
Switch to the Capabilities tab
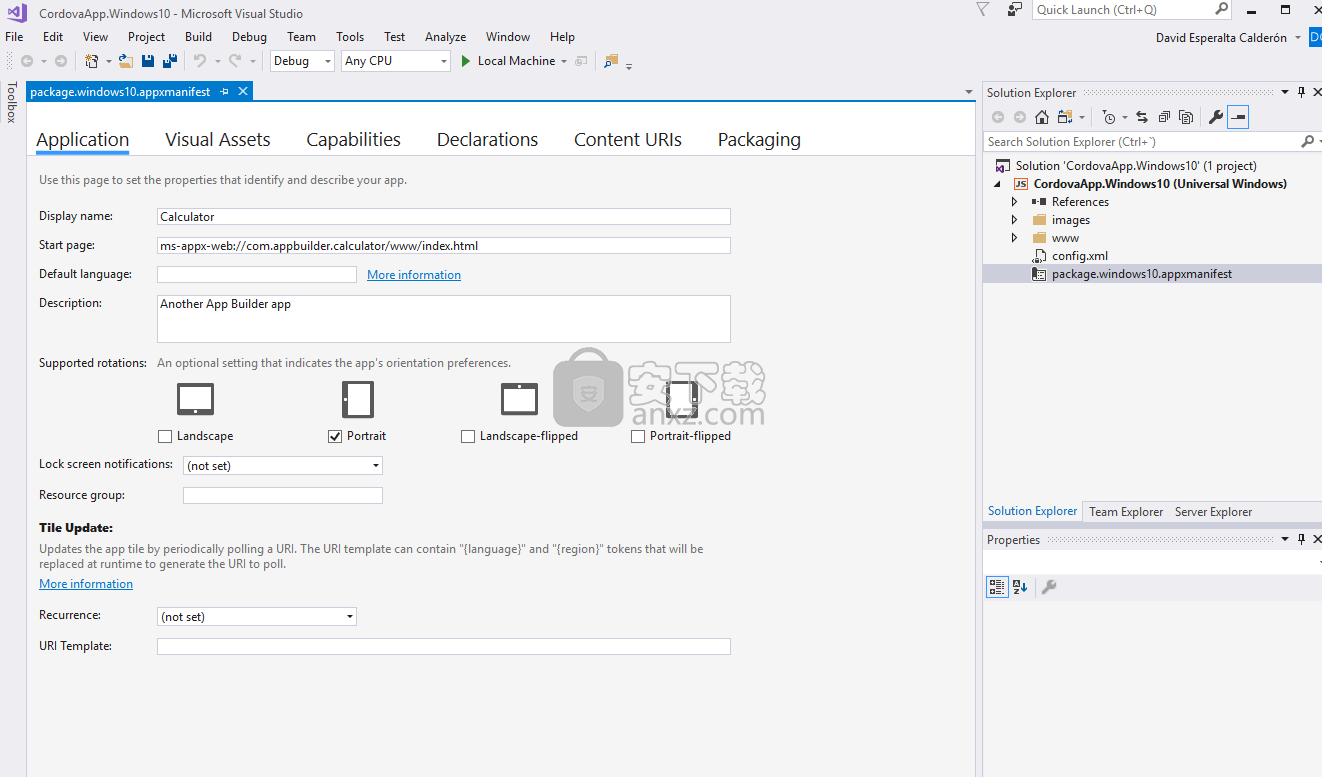(x=354, y=140)
